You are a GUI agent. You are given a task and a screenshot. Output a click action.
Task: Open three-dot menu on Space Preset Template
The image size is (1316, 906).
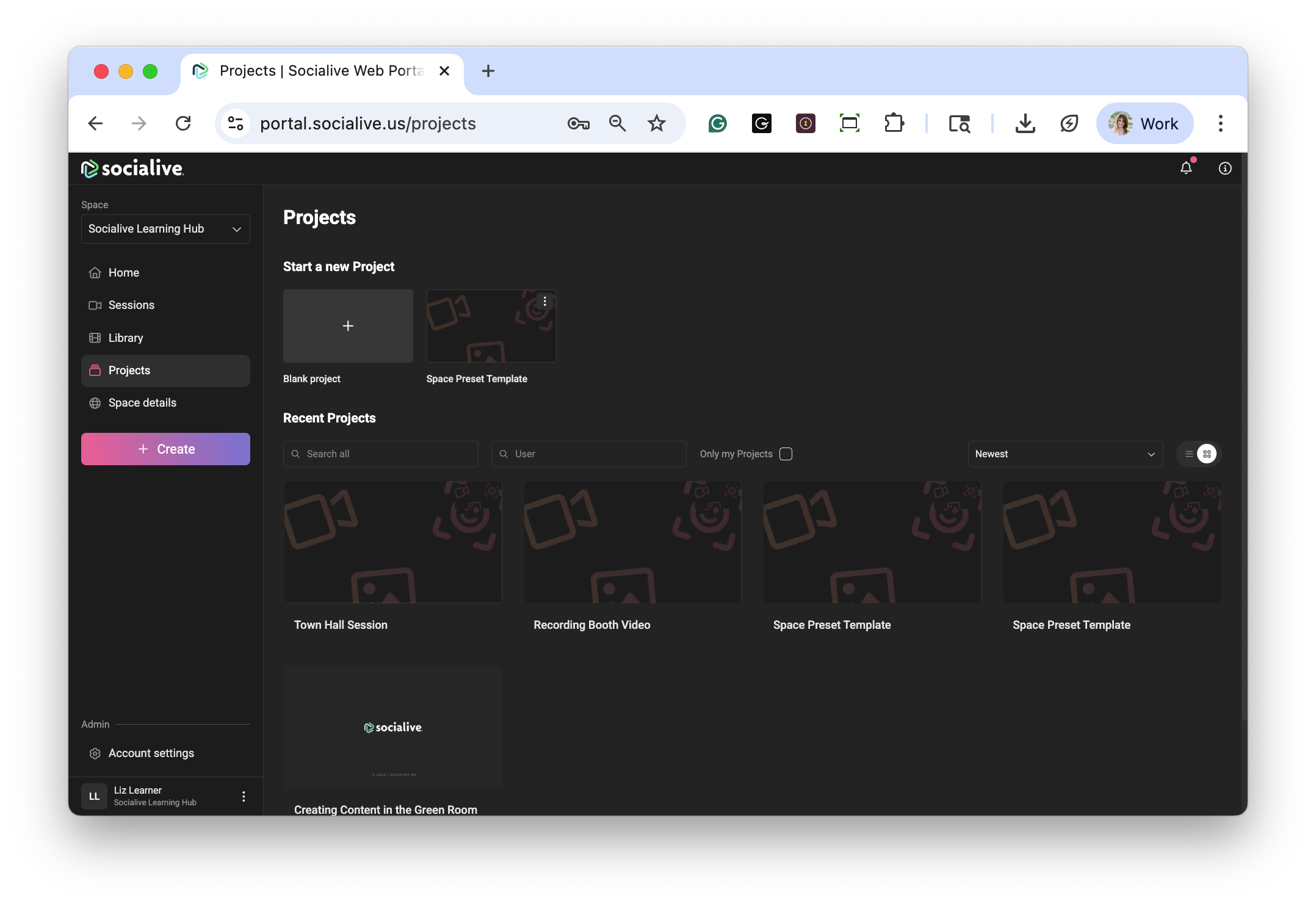(x=544, y=302)
